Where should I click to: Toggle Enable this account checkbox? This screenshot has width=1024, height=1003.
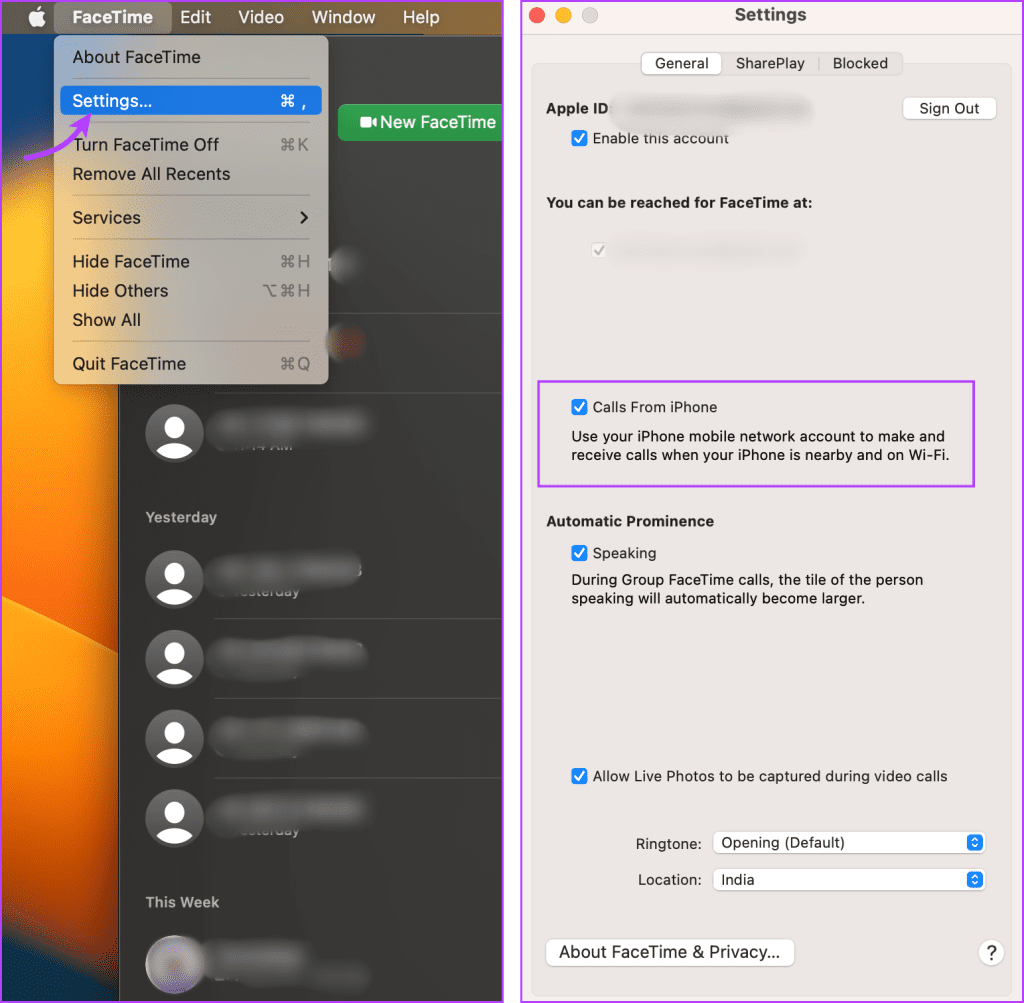[x=579, y=138]
